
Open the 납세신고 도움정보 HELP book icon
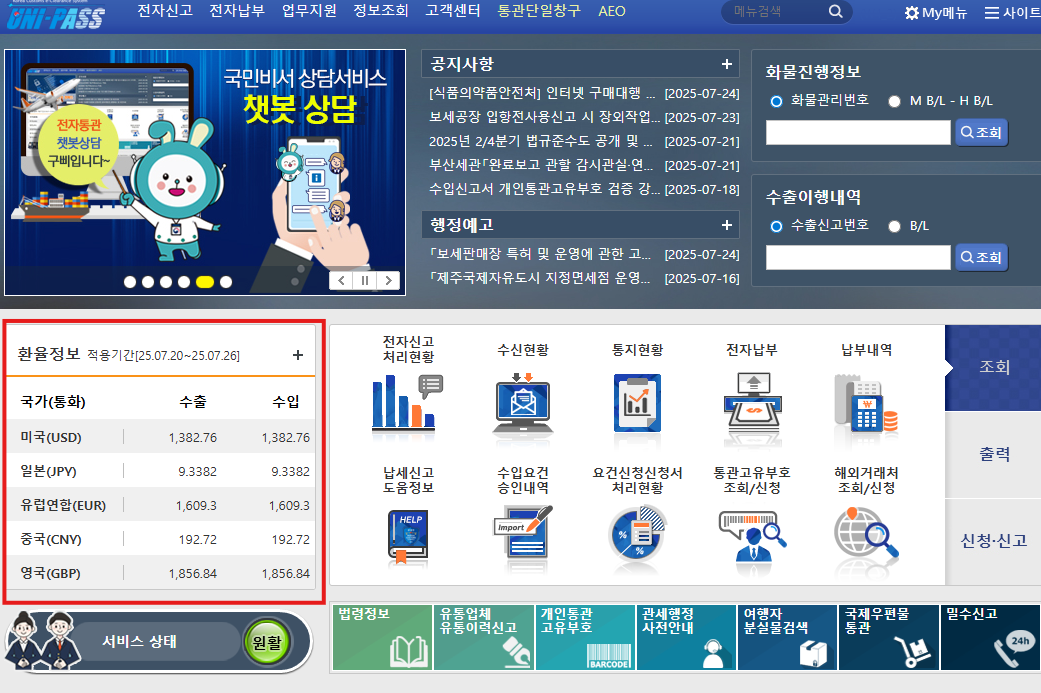click(x=408, y=536)
